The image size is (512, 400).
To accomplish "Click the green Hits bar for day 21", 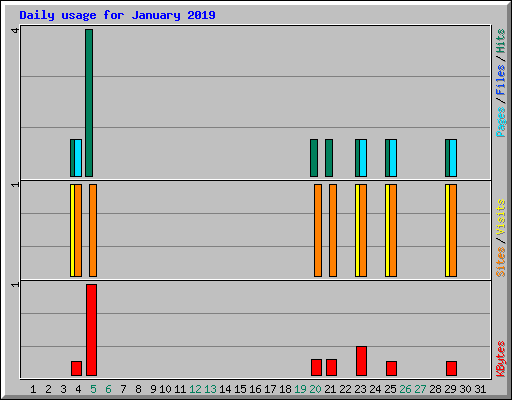I will click(329, 158).
